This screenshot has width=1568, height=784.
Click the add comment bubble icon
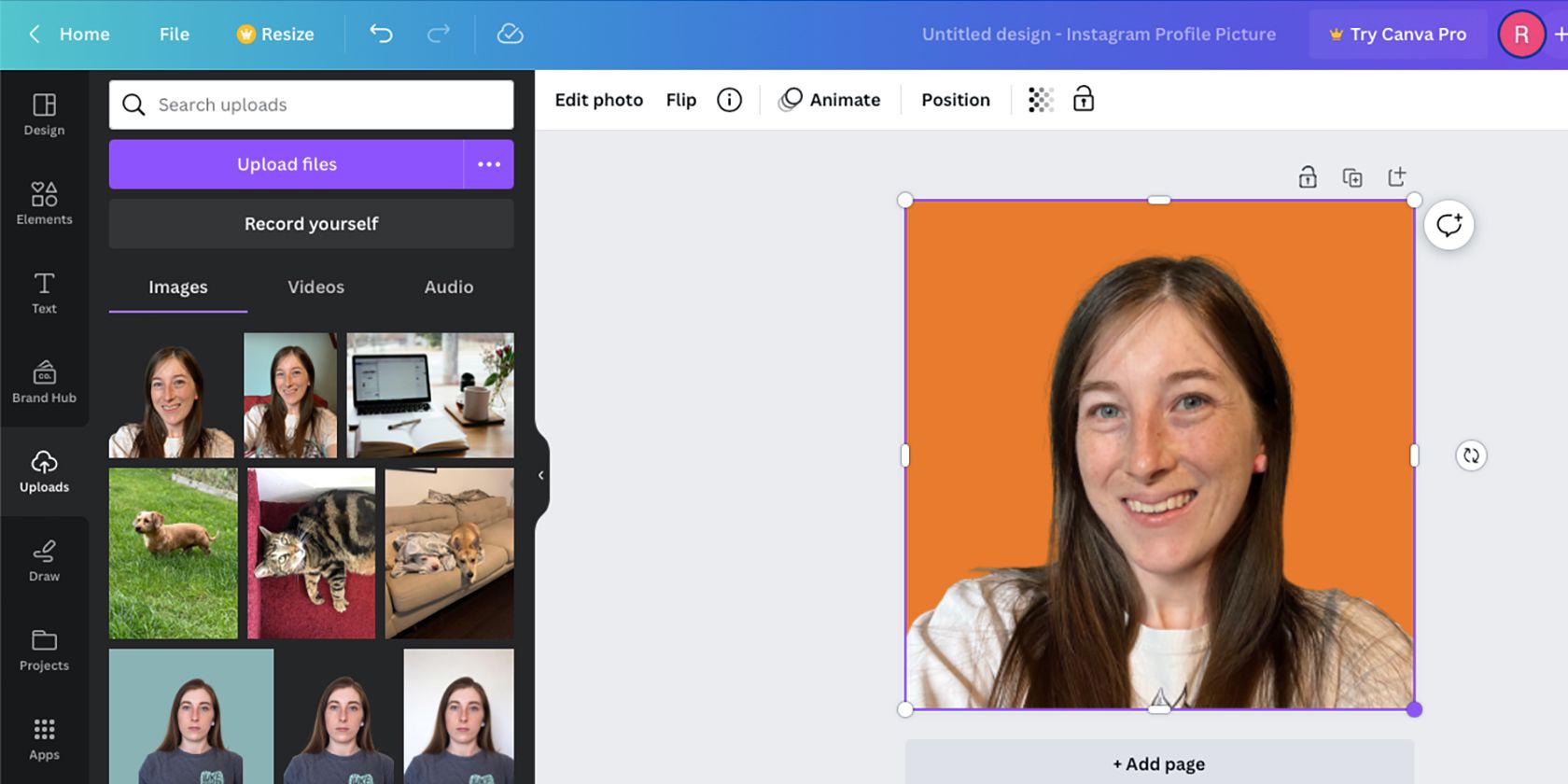coord(1449,225)
